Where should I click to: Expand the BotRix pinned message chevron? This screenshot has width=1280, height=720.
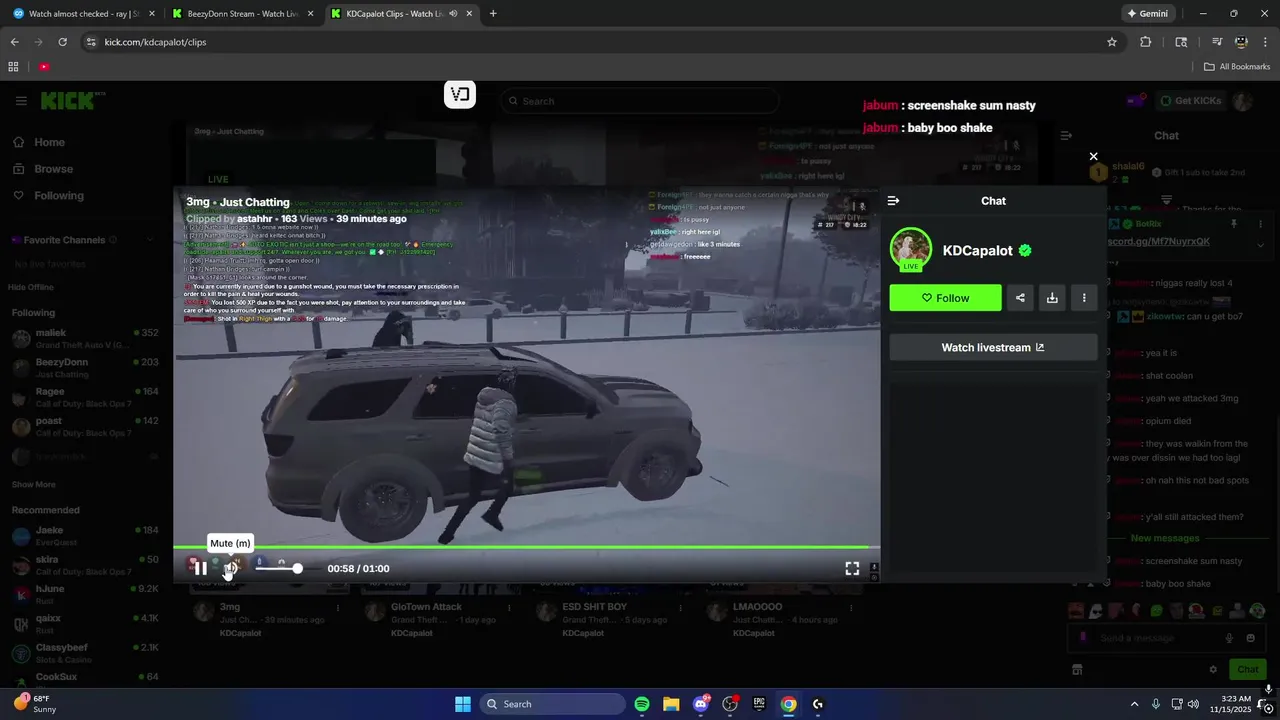[1260, 245]
